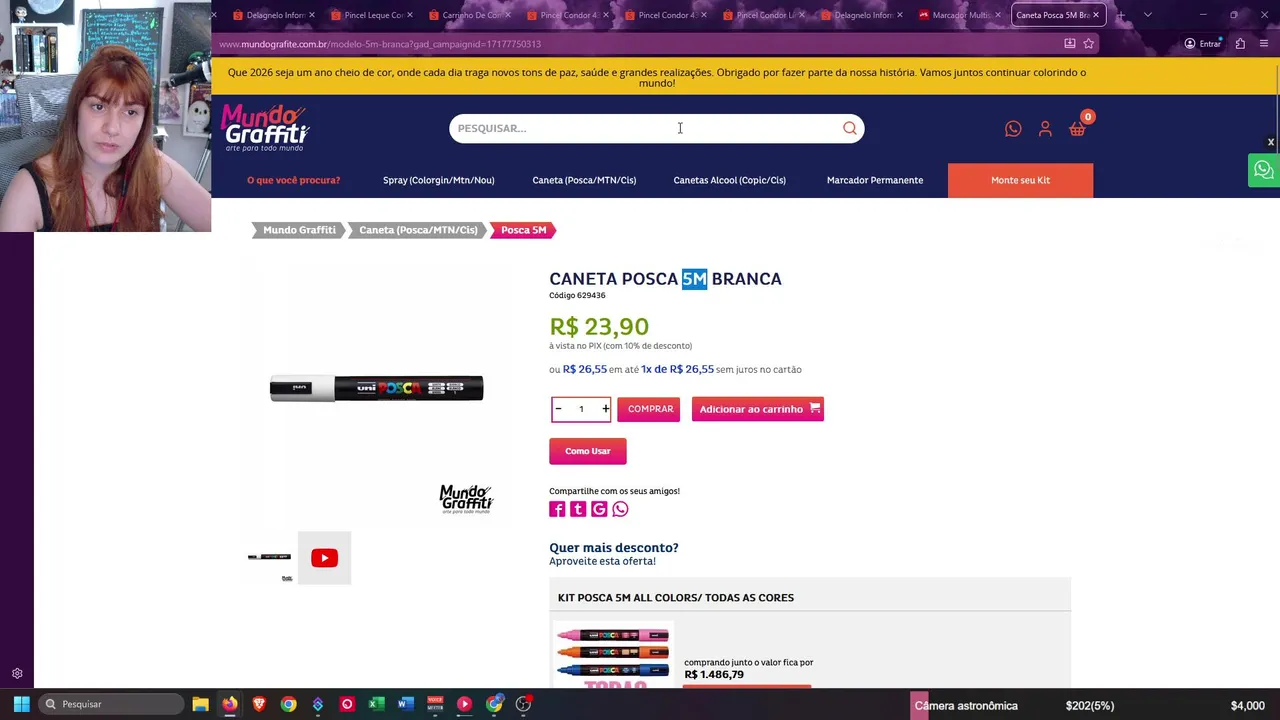Image resolution: width=1280 pixels, height=720 pixels.
Task: Click the Monte seu Kit button
Action: 1020,180
